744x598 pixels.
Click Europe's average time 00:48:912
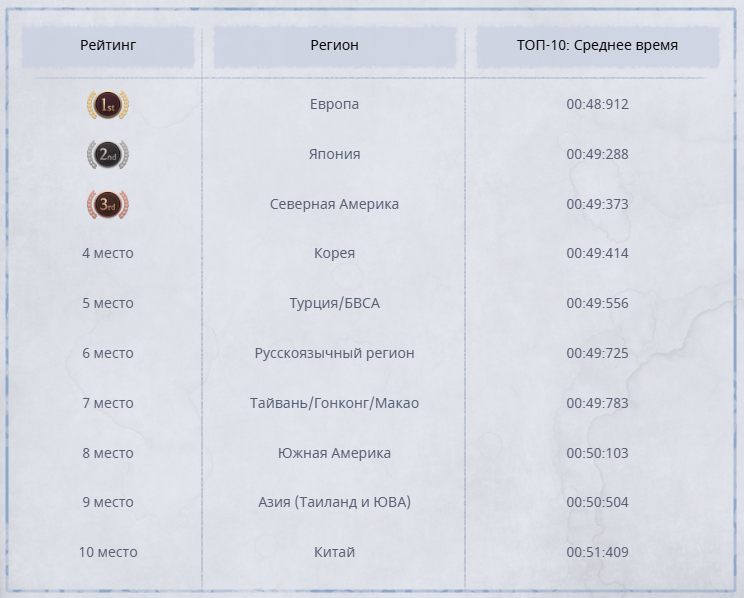pyautogui.click(x=597, y=104)
